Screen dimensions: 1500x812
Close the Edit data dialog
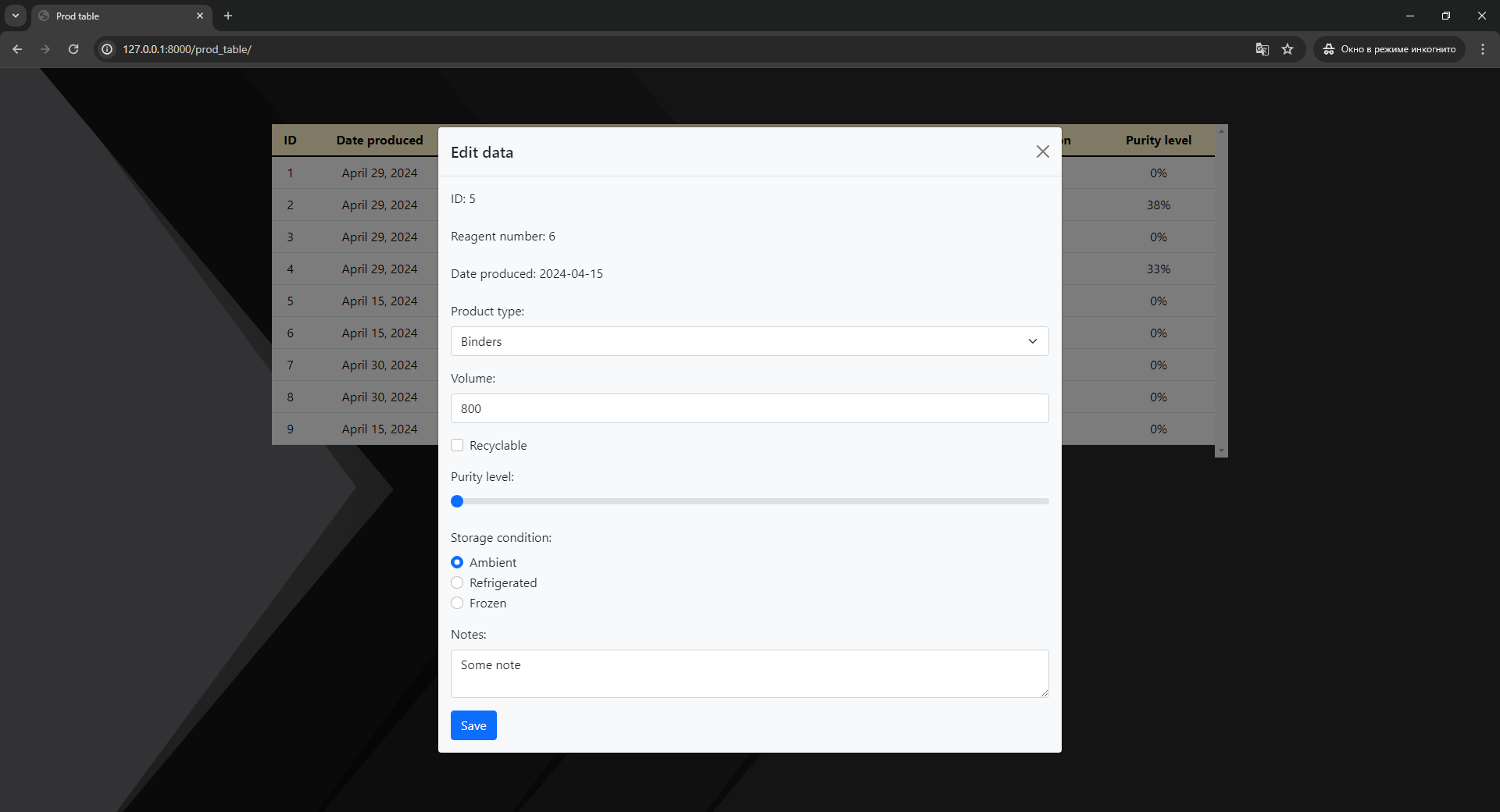[1042, 151]
